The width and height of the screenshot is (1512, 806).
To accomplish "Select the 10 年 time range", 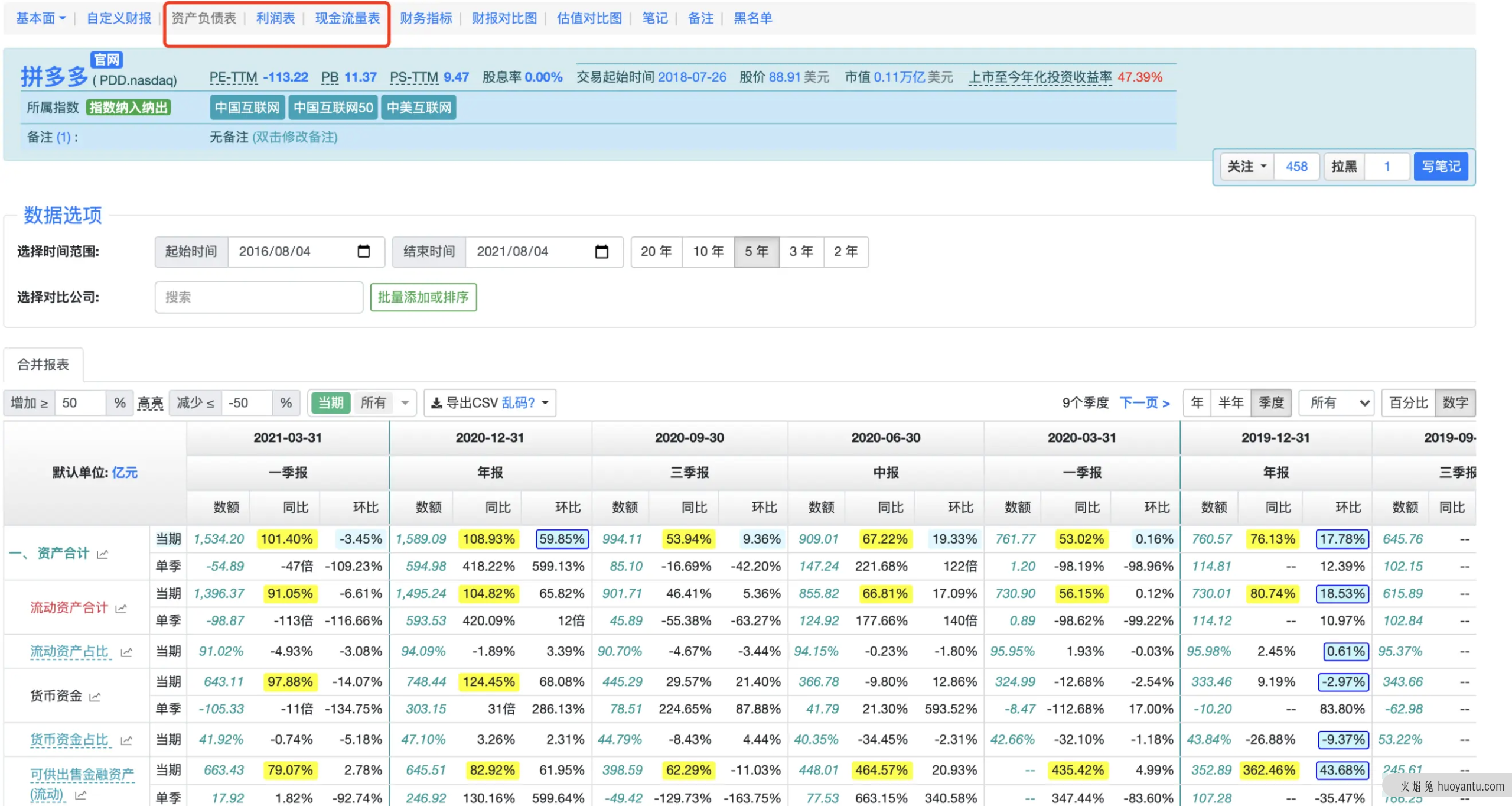I will tap(708, 252).
